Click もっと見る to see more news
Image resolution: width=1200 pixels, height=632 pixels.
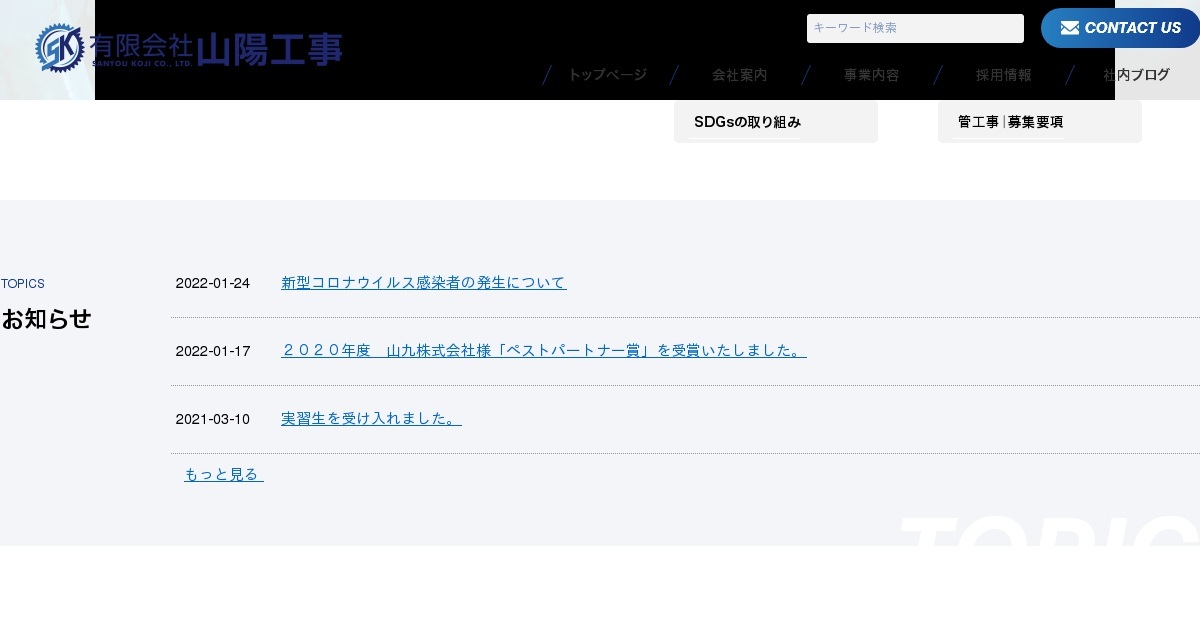click(223, 474)
